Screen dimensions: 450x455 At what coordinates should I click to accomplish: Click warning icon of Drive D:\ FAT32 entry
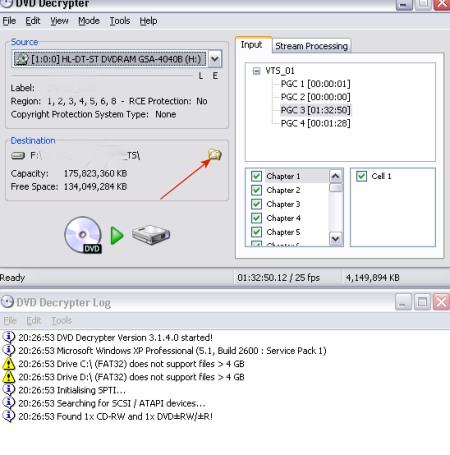pyautogui.click(x=9, y=377)
